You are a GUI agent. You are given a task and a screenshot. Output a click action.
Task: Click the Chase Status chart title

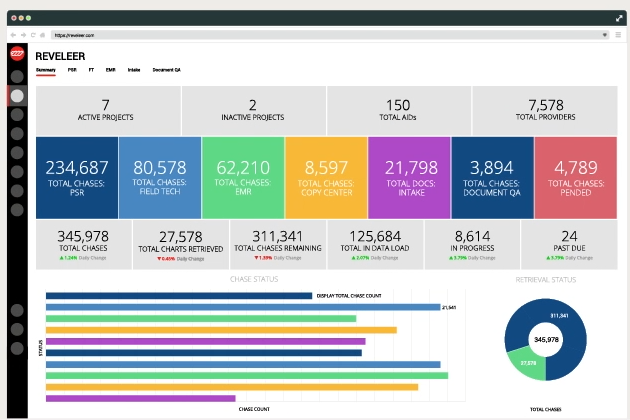[254, 279]
